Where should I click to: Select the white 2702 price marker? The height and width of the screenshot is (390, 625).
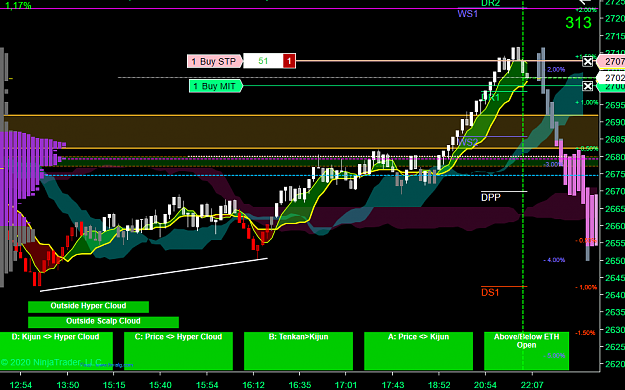pyautogui.click(x=611, y=77)
